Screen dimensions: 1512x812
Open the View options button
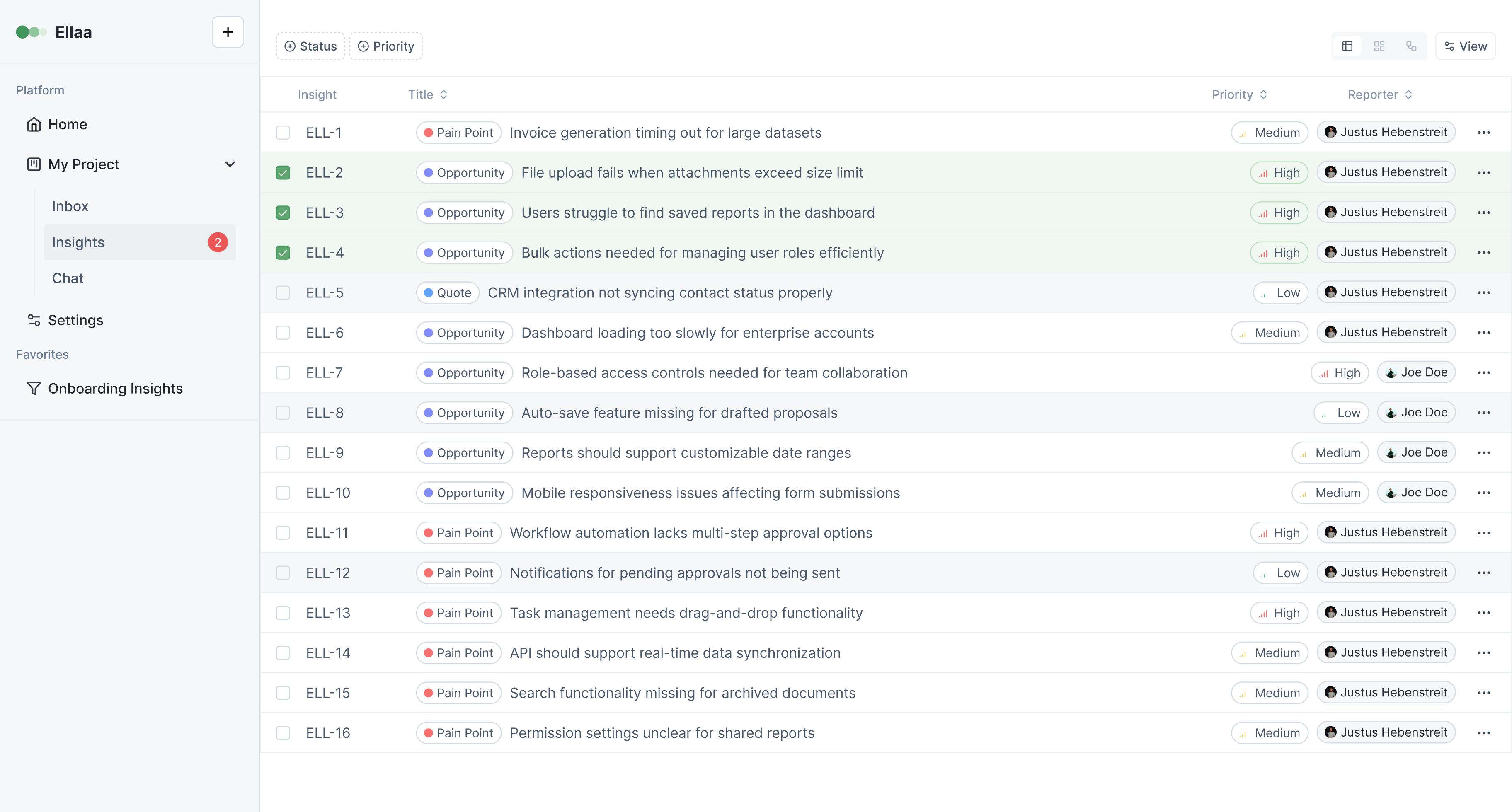1465,46
